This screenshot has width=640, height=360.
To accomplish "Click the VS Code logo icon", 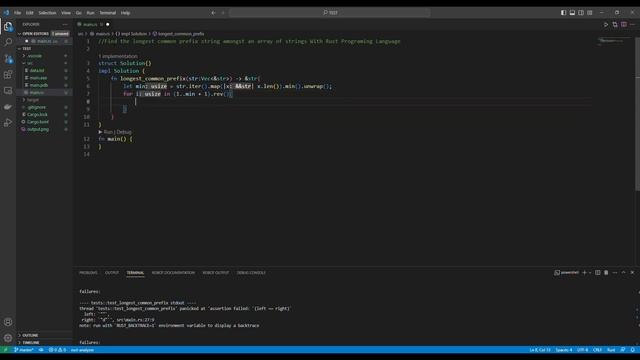I will point(6,13).
